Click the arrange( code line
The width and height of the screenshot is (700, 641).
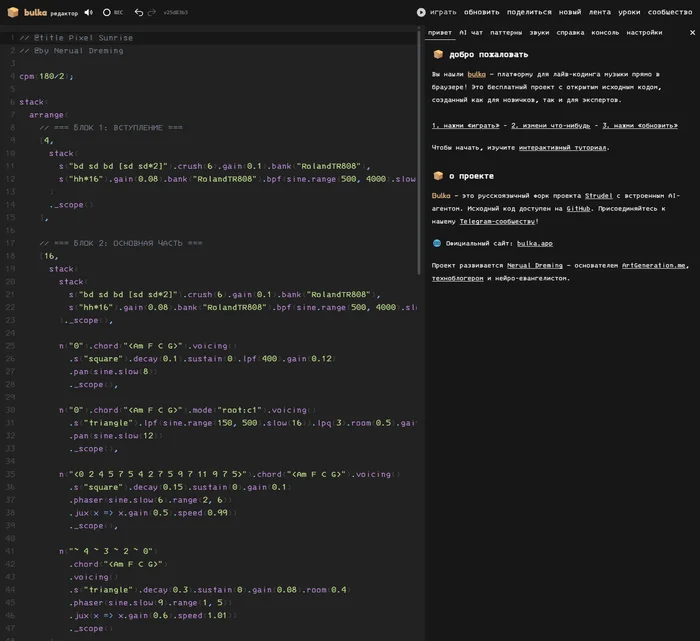(49, 115)
